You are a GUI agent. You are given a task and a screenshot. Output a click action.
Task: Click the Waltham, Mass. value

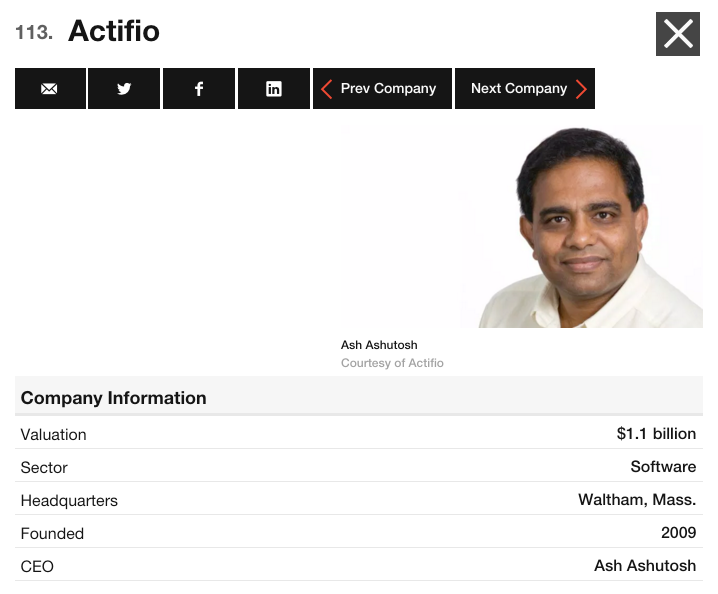[637, 500]
